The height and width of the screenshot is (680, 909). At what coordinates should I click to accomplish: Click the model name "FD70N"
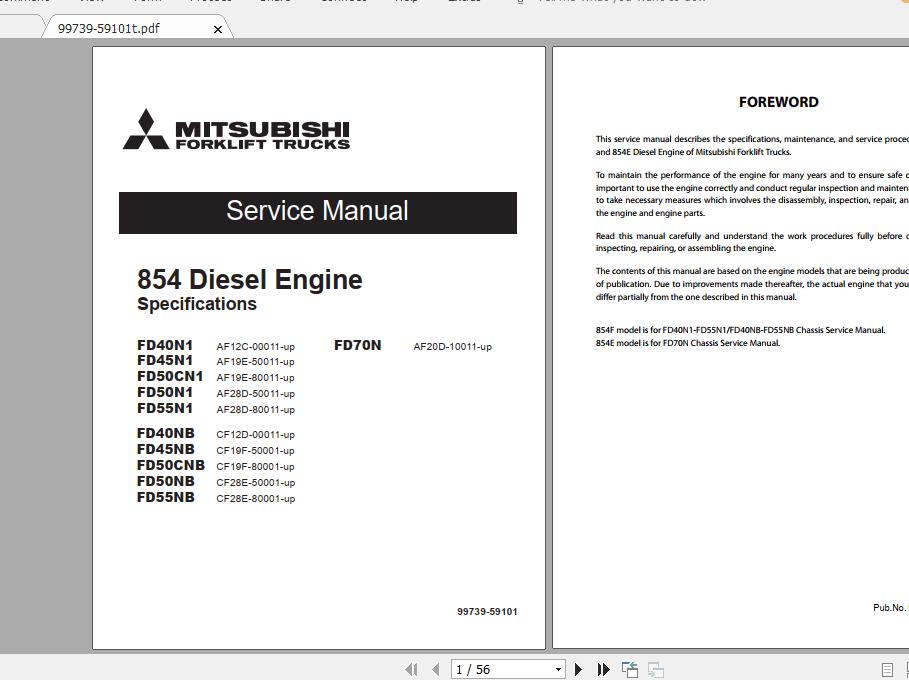pos(358,346)
